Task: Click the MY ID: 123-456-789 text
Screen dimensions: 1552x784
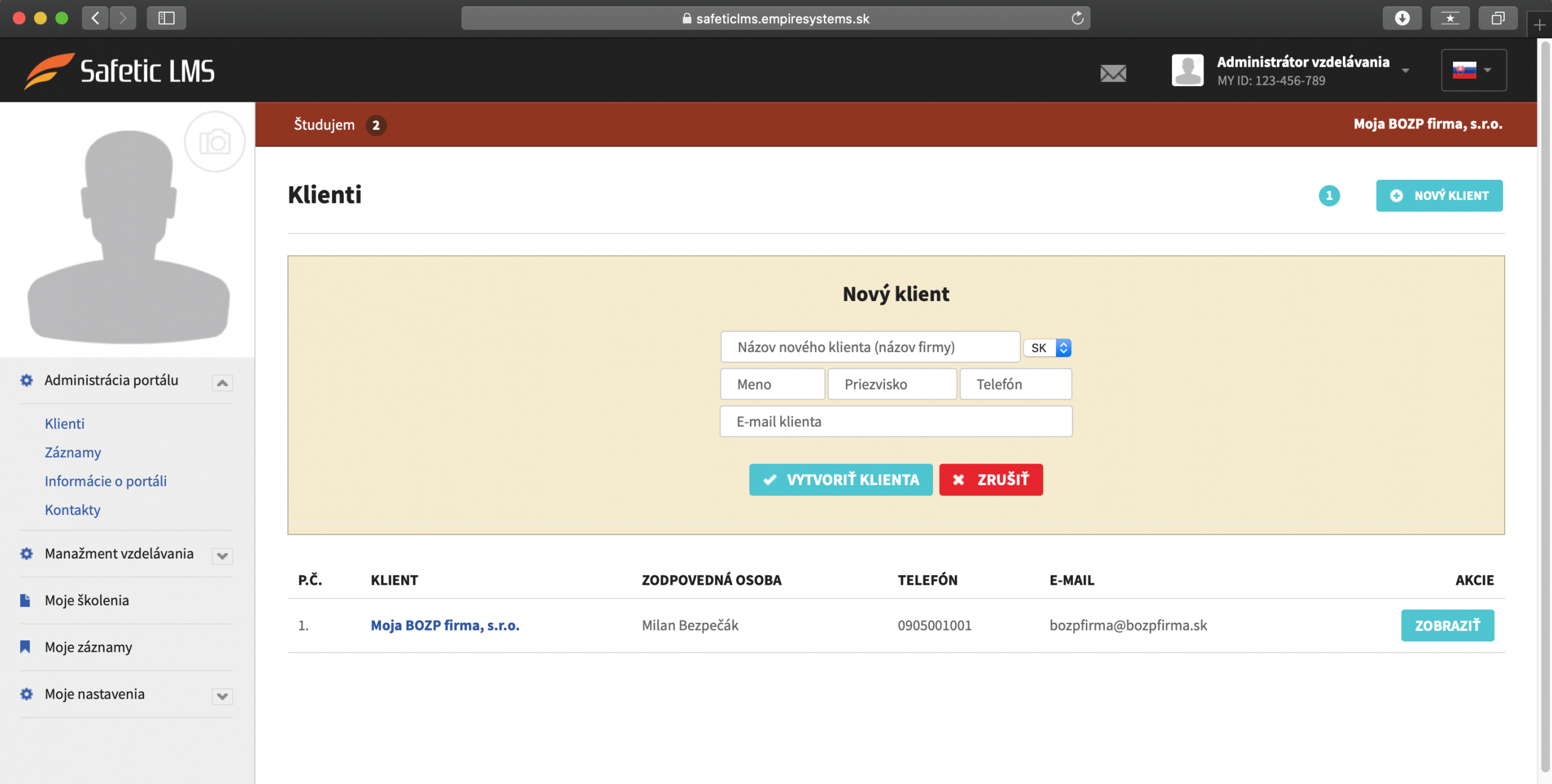Action: 1271,81
